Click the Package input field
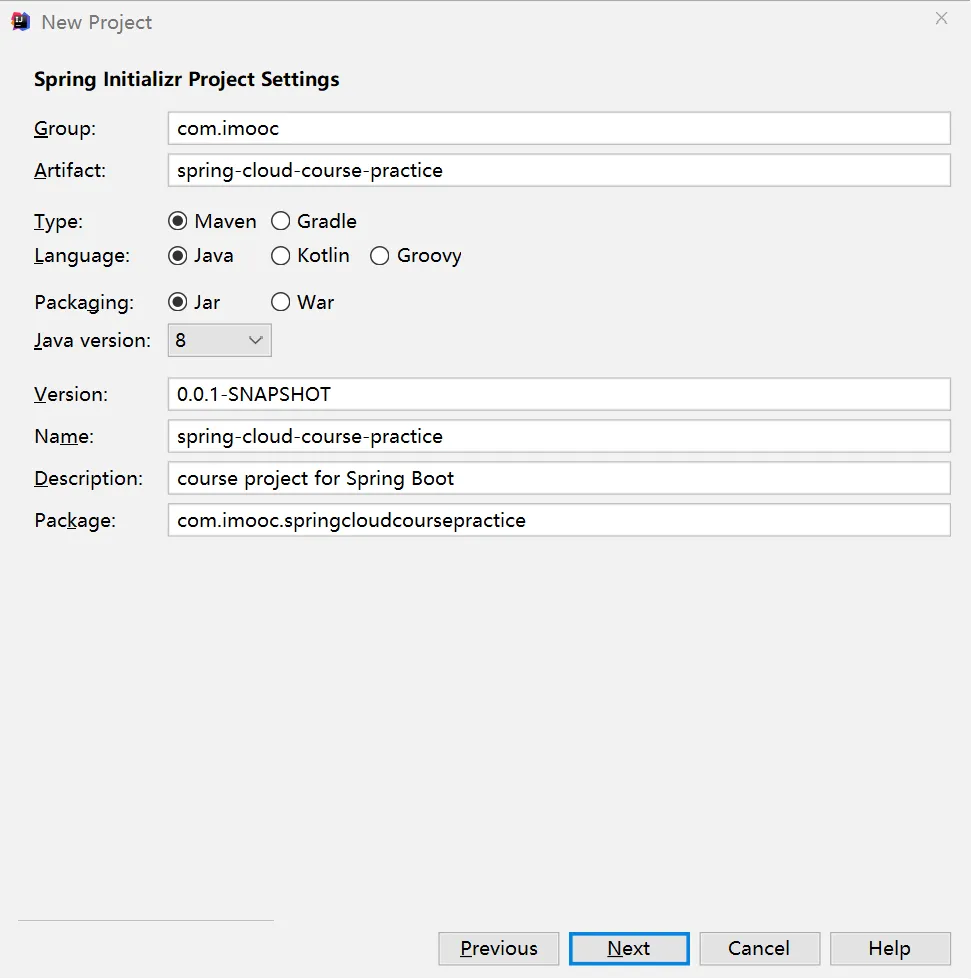Viewport: 971px width, 979px height. 558,520
